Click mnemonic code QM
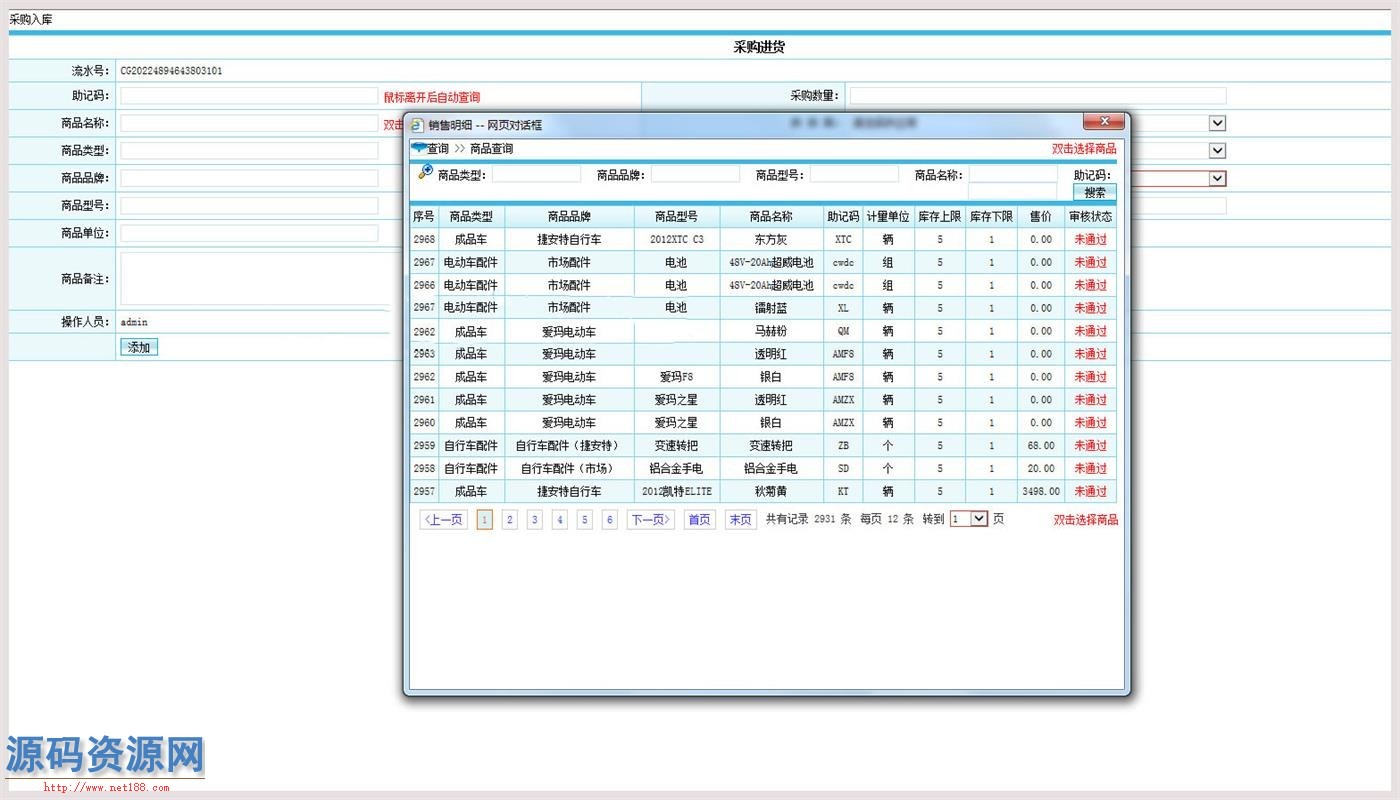This screenshot has height=800, width=1400. click(x=843, y=331)
